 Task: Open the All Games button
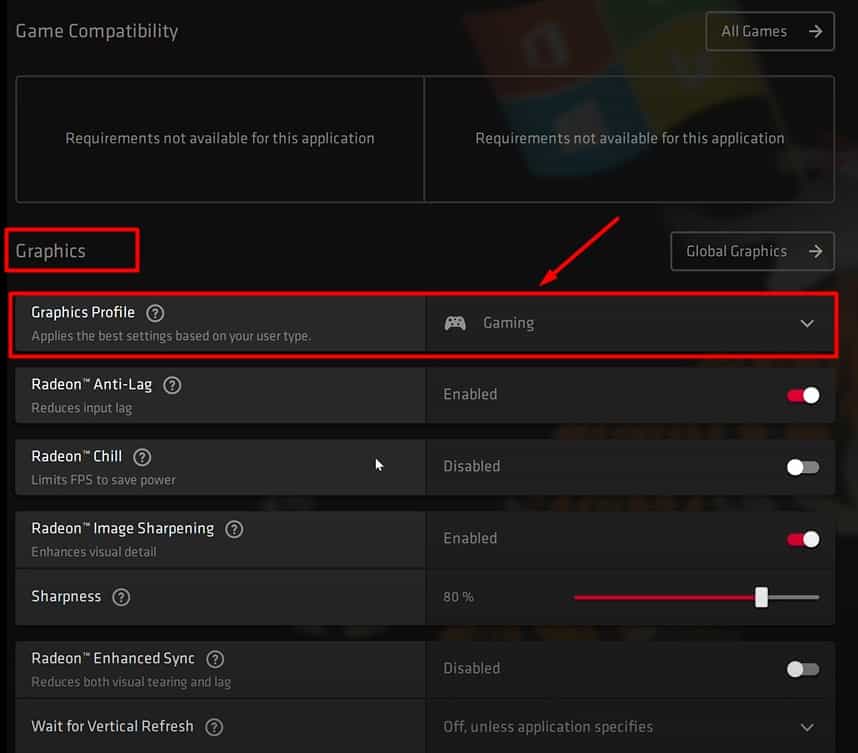(770, 31)
